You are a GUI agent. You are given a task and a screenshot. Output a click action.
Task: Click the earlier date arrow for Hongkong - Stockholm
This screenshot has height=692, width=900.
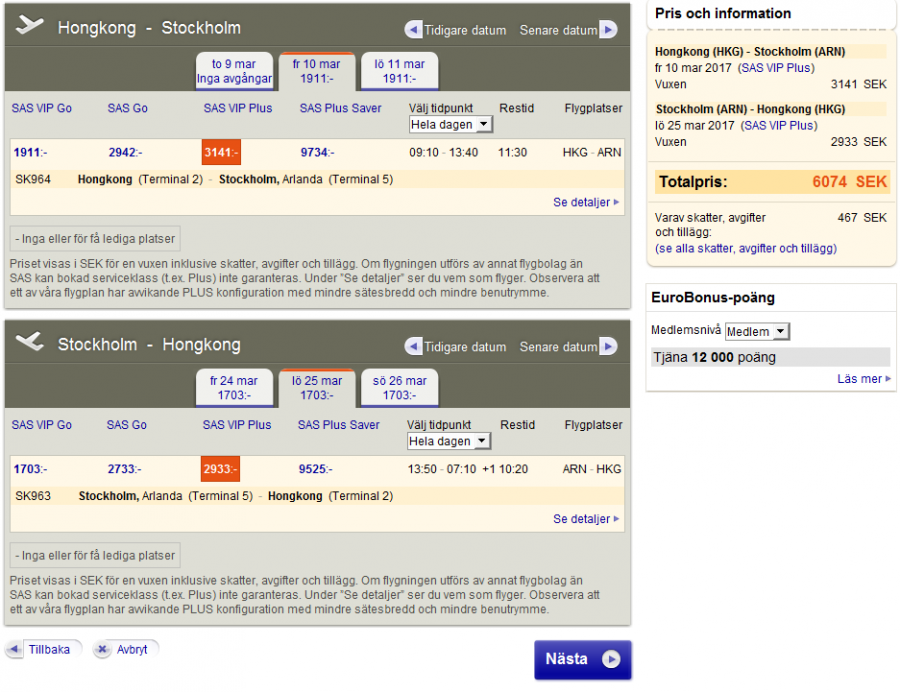point(414,30)
